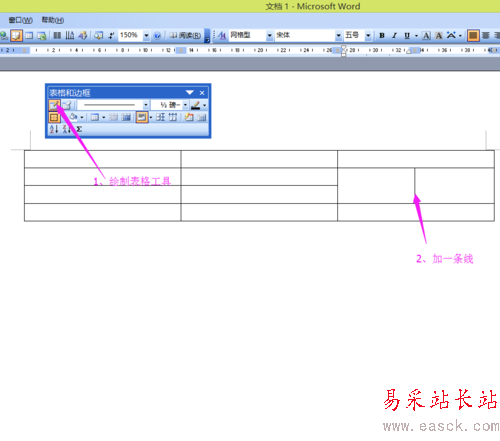
Task: Click the Word Help question icon
Action: (x=157, y=35)
